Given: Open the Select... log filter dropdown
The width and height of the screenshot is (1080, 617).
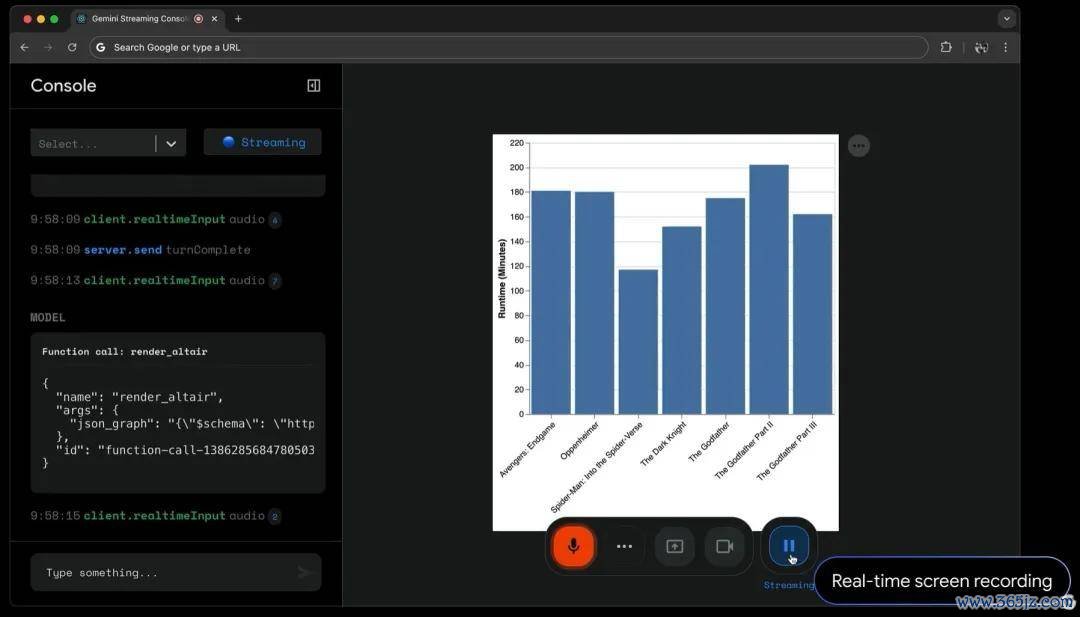Looking at the screenshot, I should pyautogui.click(x=108, y=143).
